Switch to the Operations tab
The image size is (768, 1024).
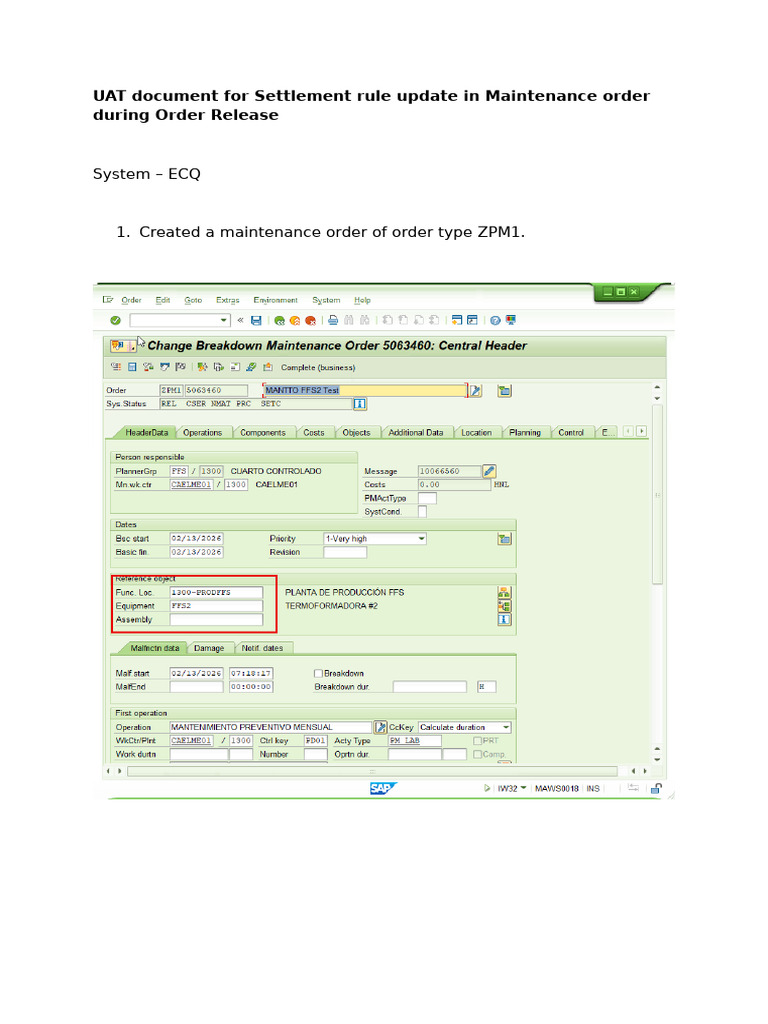[202, 432]
